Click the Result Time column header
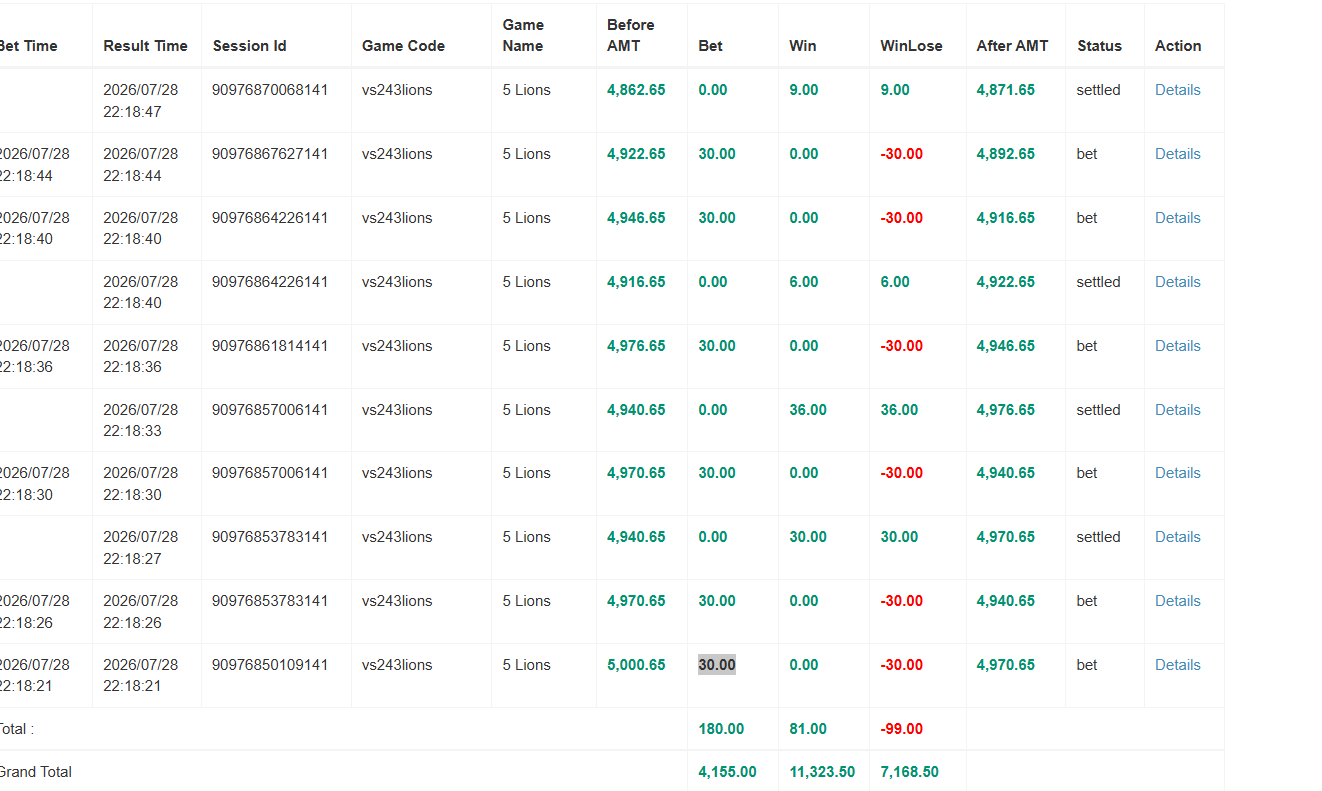 pos(145,46)
